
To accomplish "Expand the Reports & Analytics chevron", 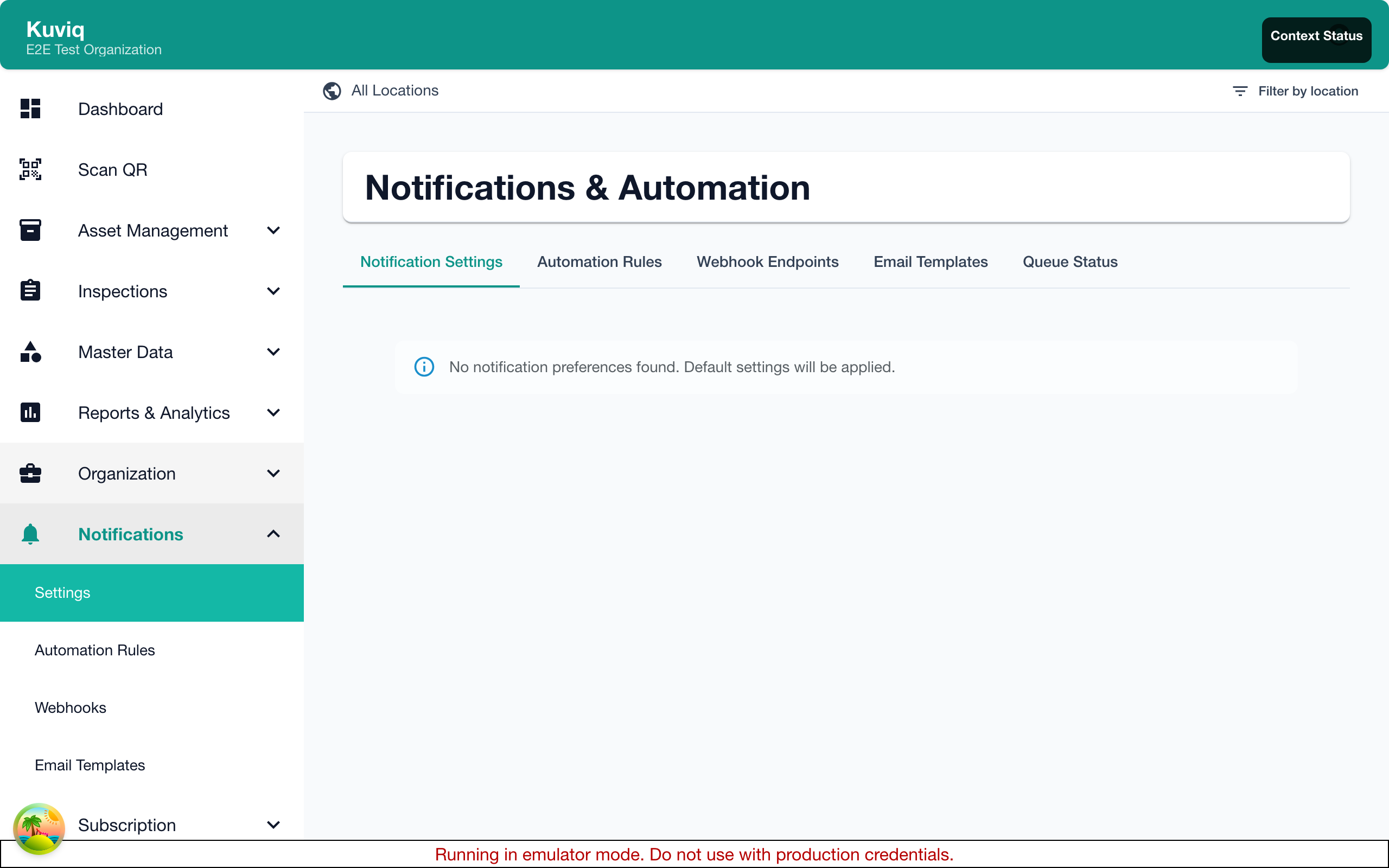I will coord(274,413).
